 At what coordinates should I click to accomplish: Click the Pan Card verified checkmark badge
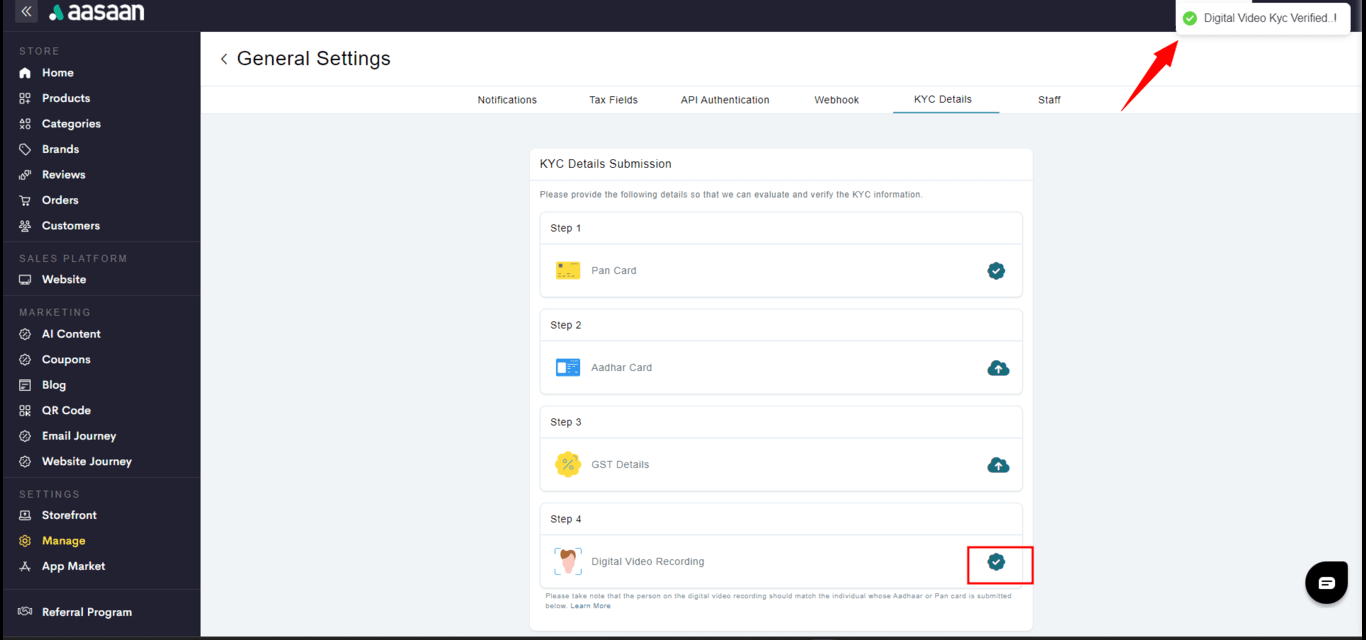point(996,271)
